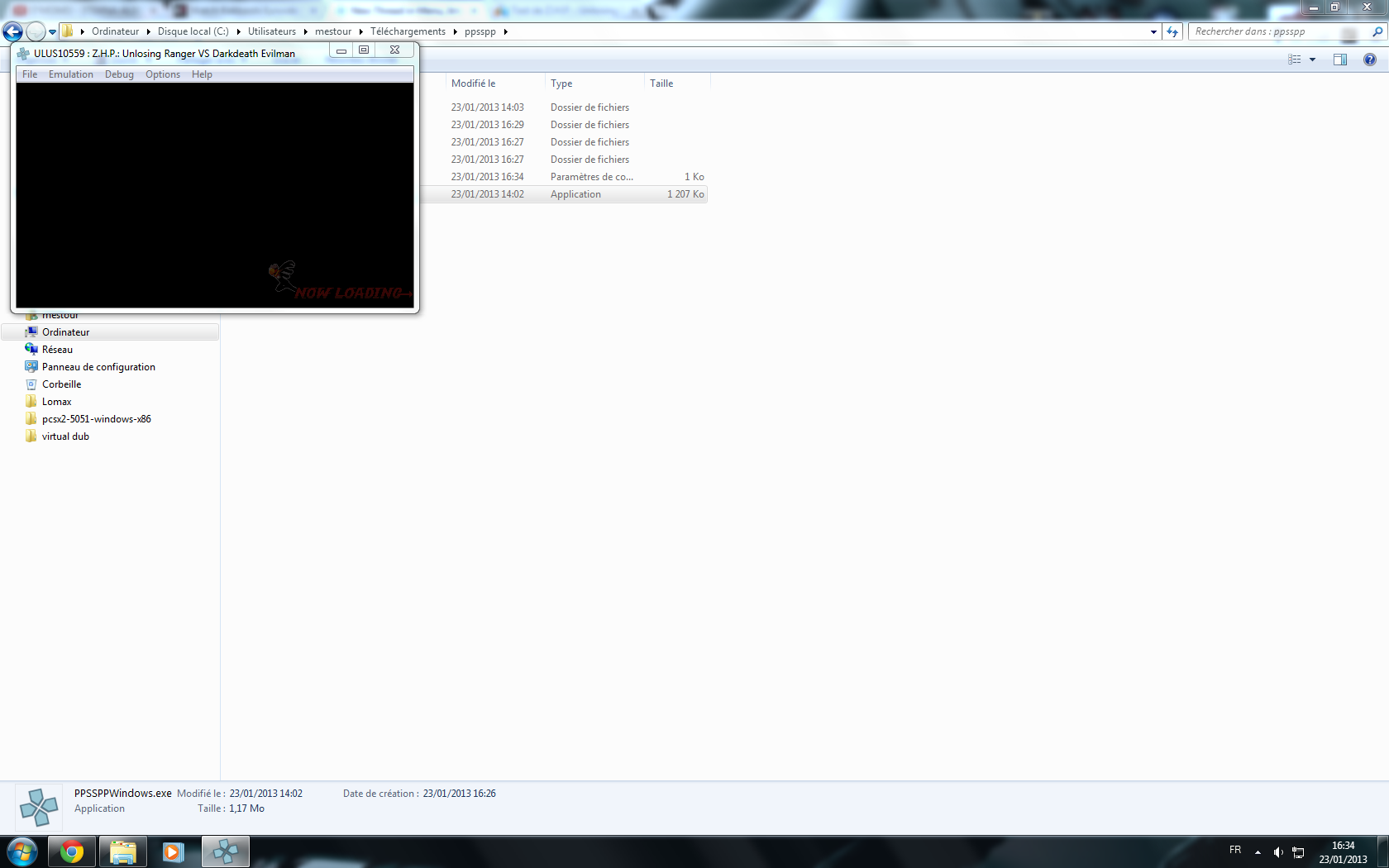Open Google Chrome from the taskbar
The height and width of the screenshot is (868, 1389).
coord(72,851)
